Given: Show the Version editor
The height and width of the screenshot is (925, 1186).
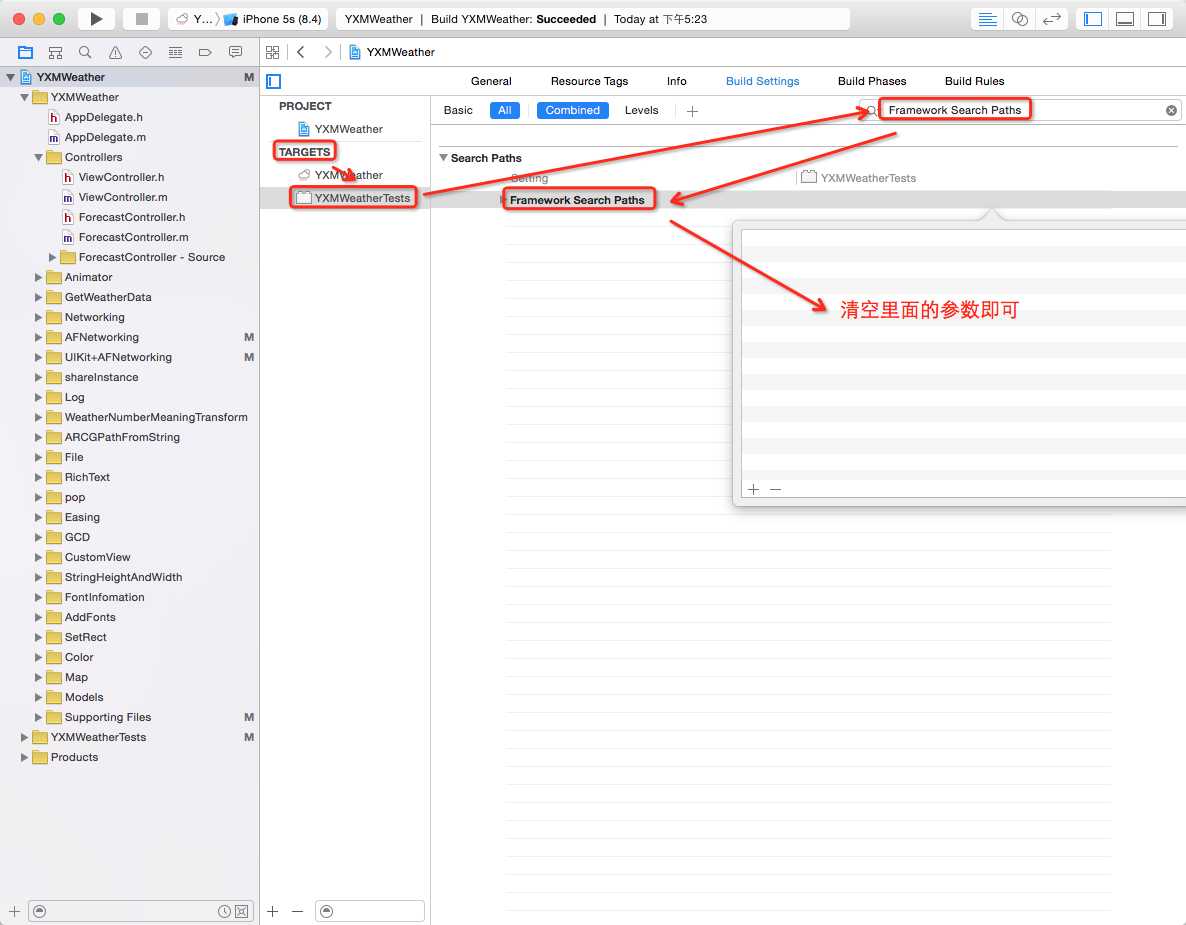Looking at the screenshot, I should pos(1051,19).
